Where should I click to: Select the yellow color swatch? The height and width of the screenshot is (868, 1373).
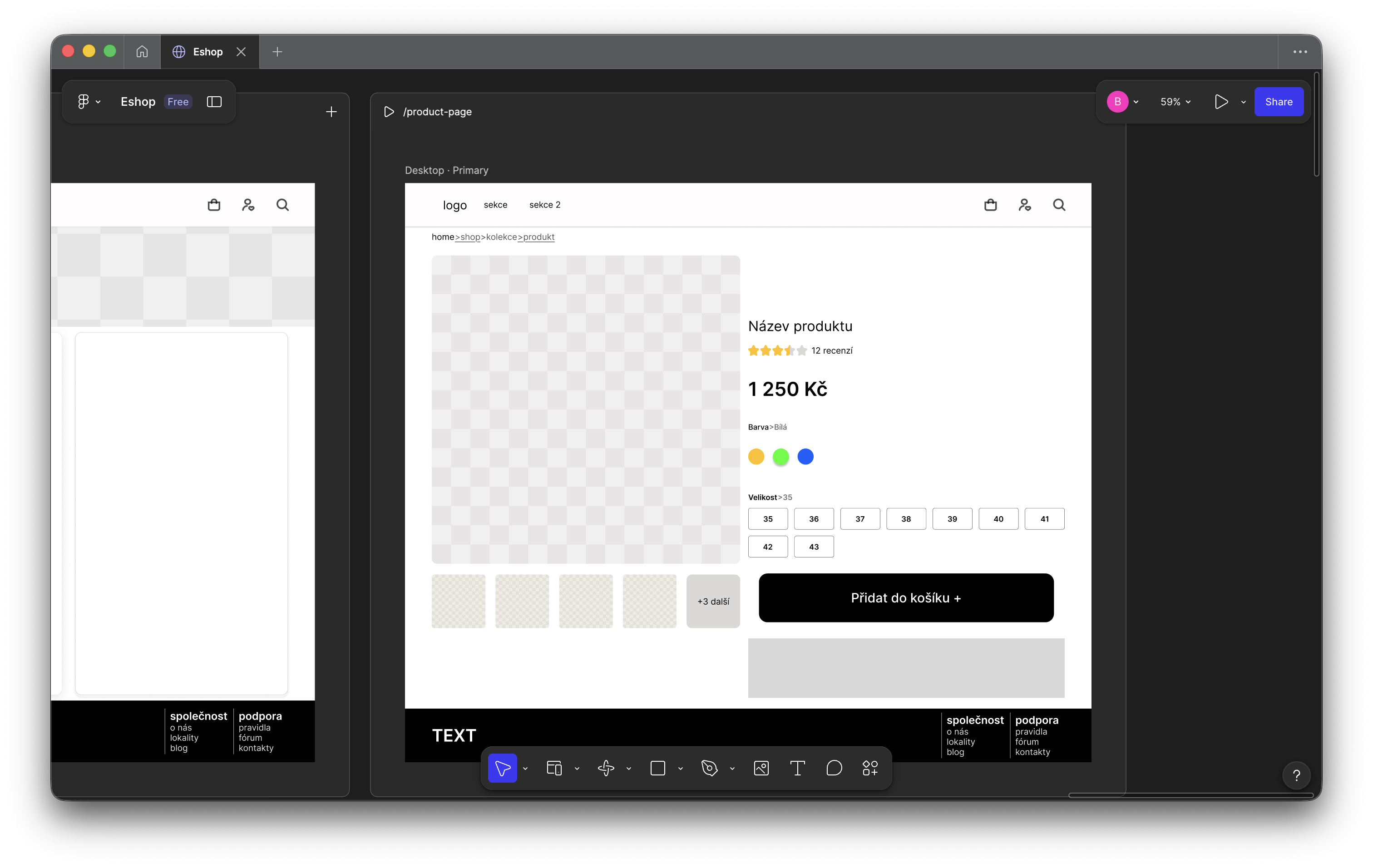click(756, 457)
